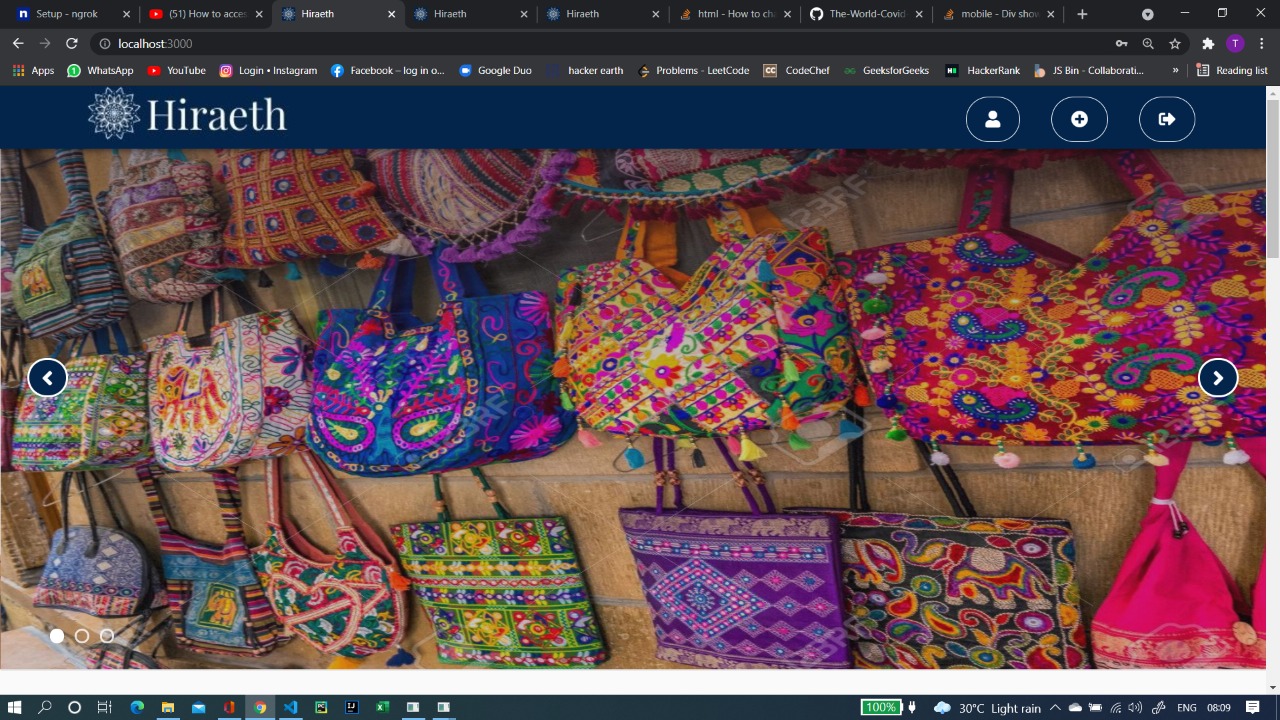
Task: Open the Facebook – log in bookmark
Action: click(387, 71)
